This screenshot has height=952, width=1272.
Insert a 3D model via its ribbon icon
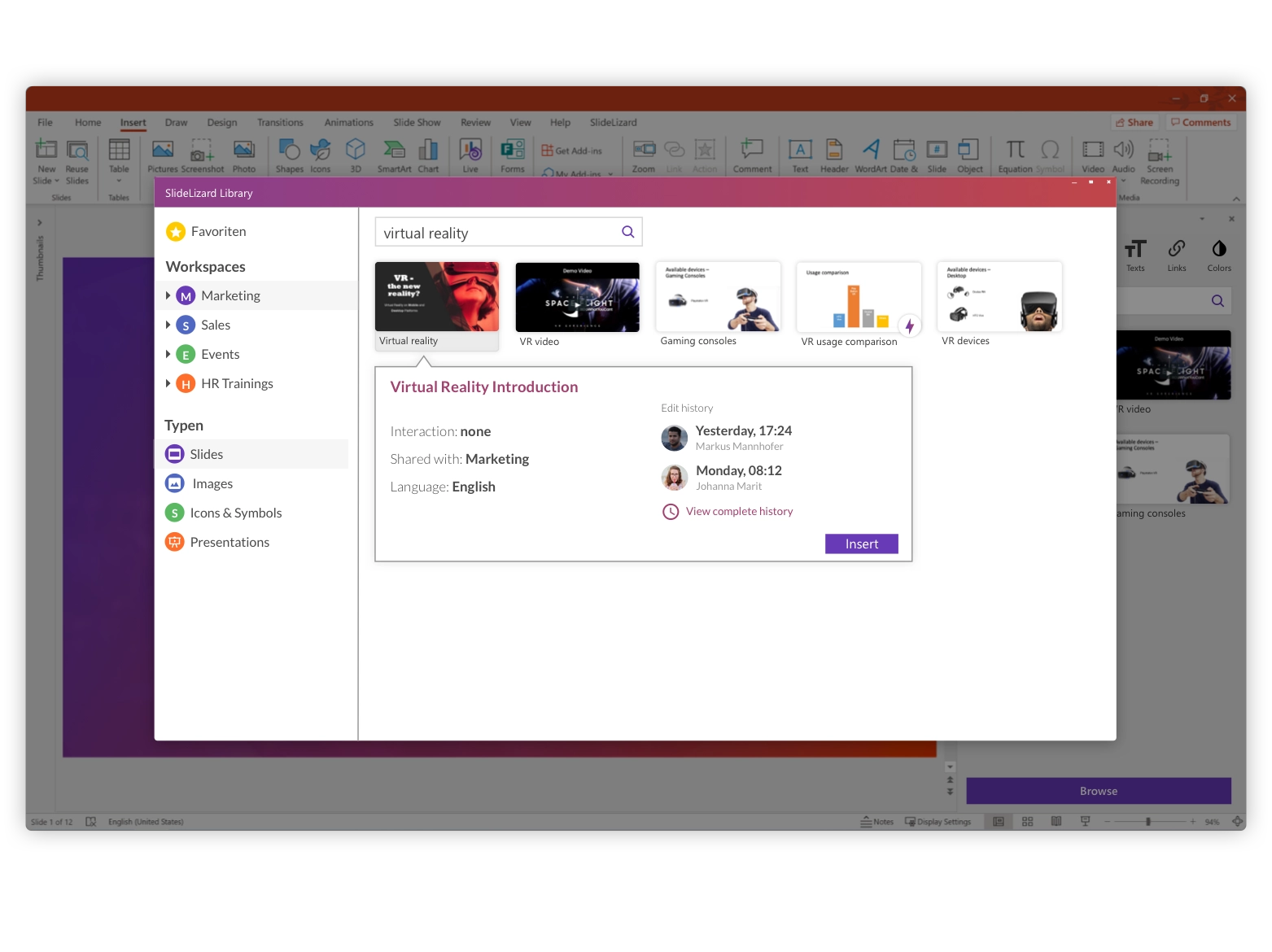[x=356, y=155]
